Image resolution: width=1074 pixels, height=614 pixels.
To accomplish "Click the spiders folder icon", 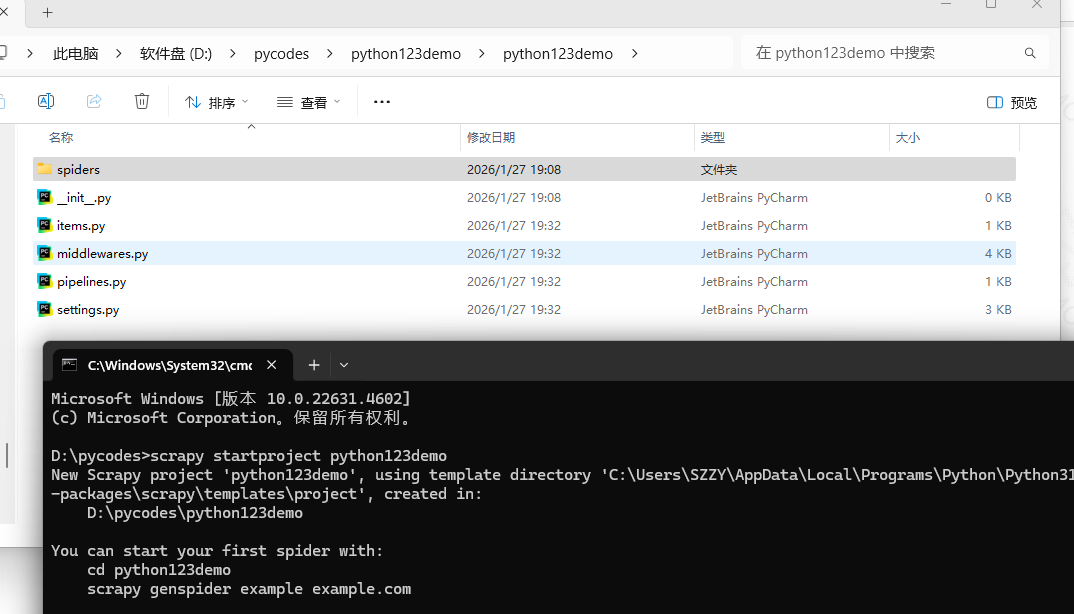I will click(x=45, y=170).
